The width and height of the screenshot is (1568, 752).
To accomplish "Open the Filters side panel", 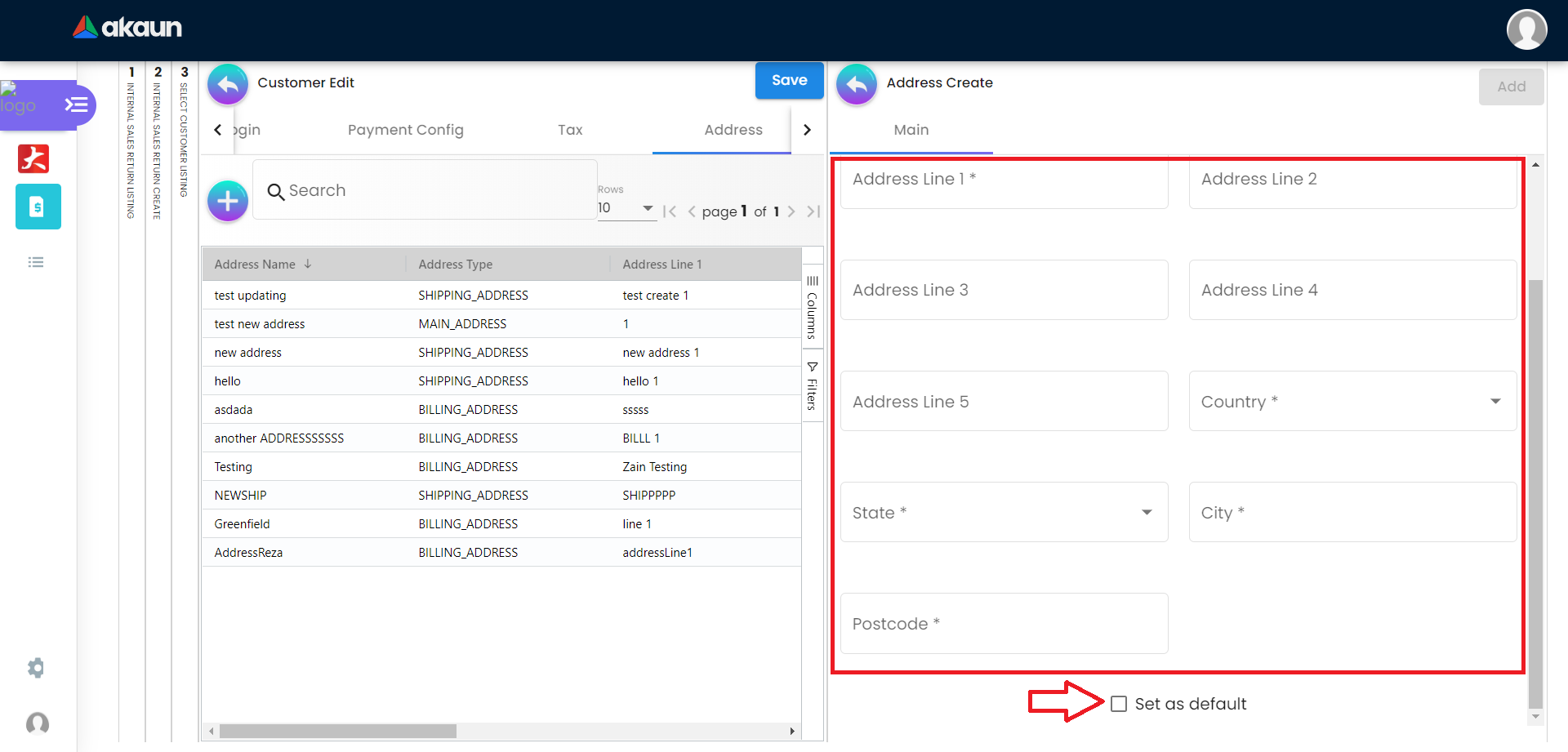I will 812,385.
